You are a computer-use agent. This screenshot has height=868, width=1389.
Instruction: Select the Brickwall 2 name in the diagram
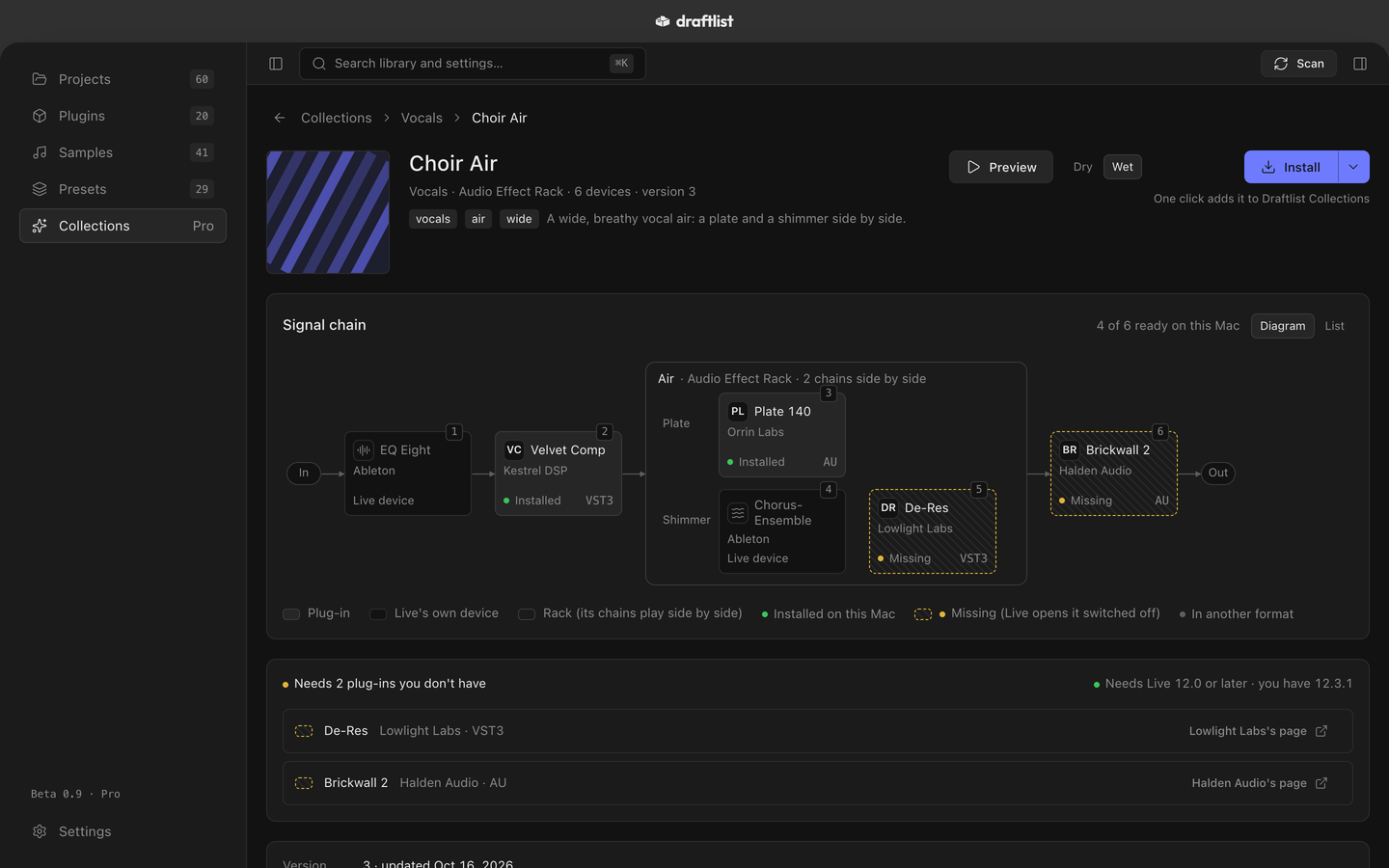1118,450
